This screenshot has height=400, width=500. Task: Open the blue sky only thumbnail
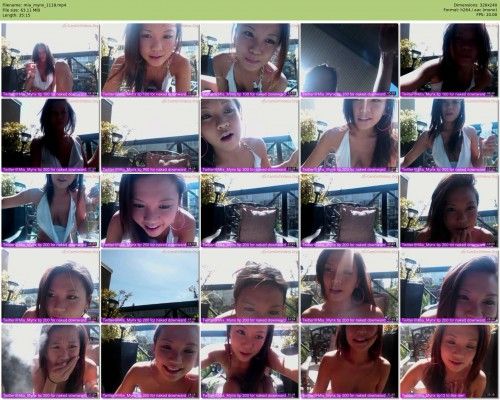point(150,286)
